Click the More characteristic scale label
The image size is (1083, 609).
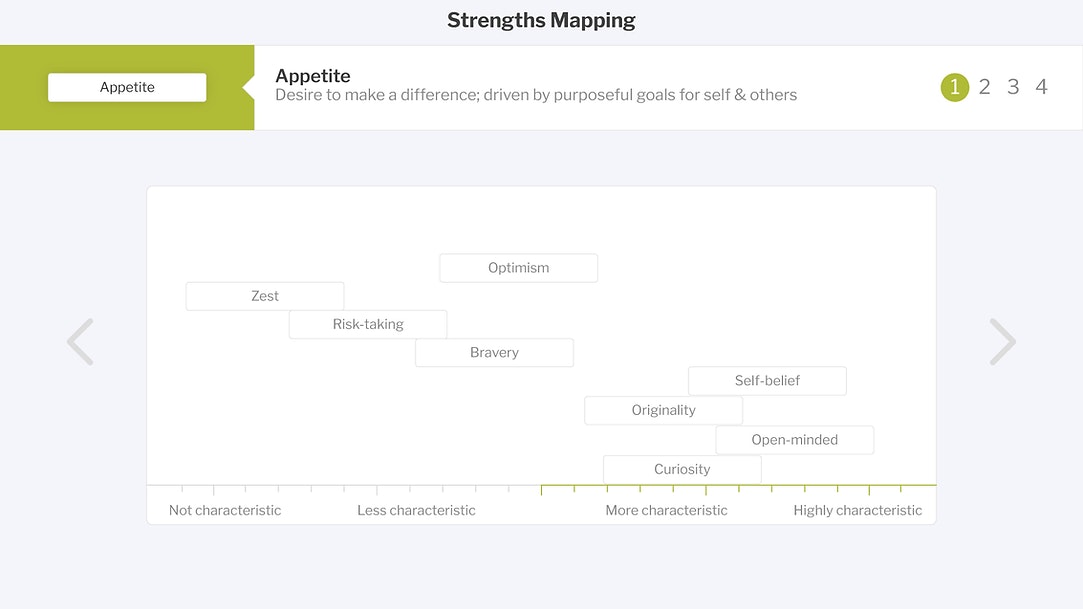(x=666, y=510)
